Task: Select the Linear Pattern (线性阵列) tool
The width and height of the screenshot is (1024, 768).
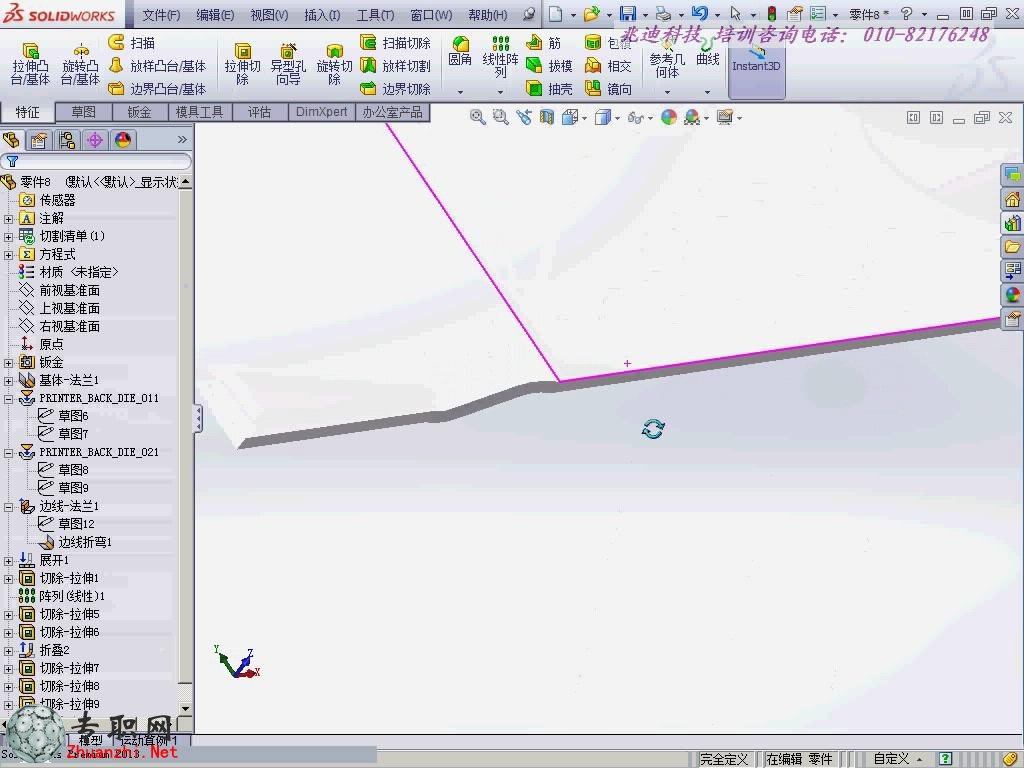Action: pyautogui.click(x=501, y=57)
